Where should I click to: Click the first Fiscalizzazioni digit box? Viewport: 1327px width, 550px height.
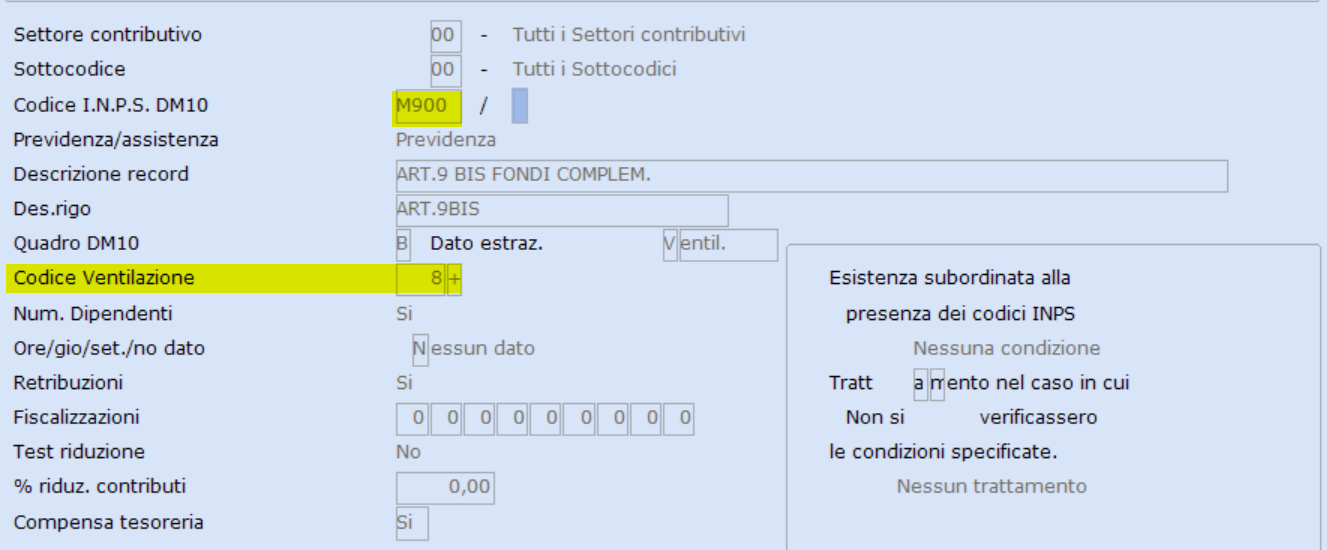pyautogui.click(x=414, y=419)
